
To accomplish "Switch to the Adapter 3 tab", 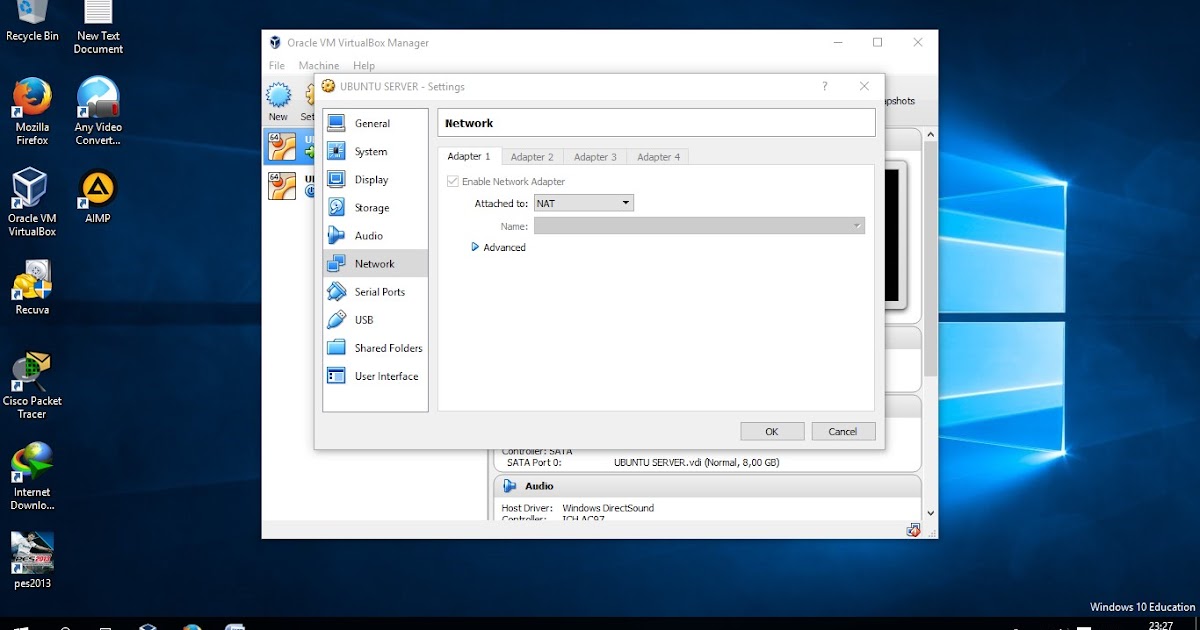I will (595, 157).
